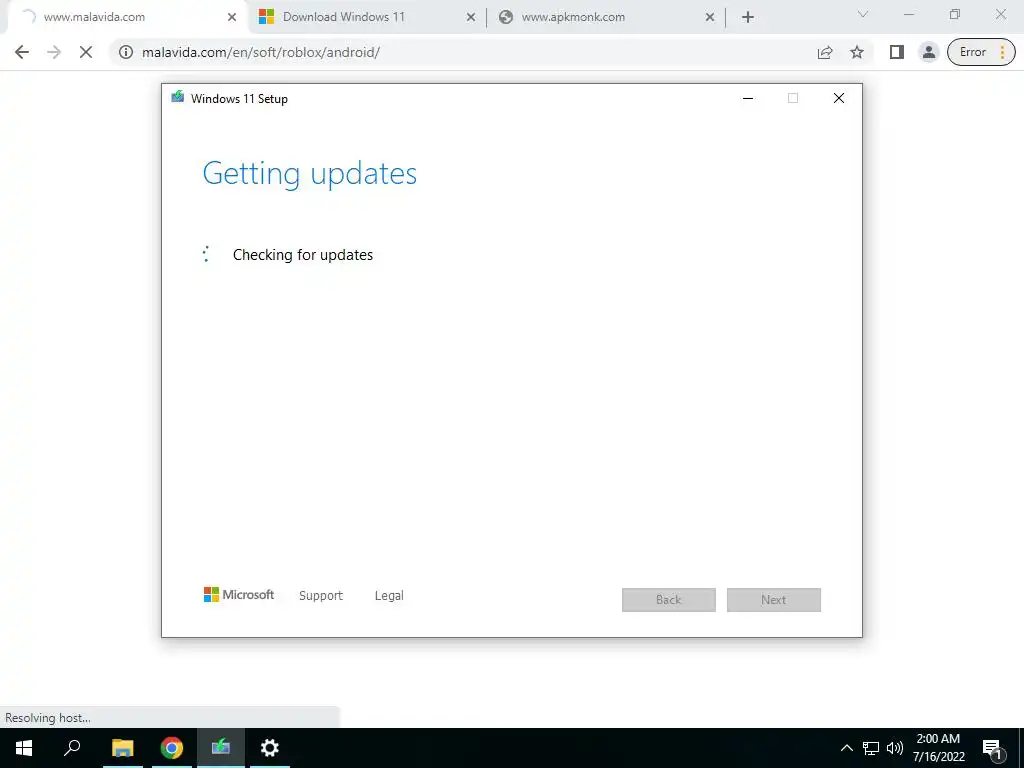
Task: Close the Windows 11 Setup window
Action: click(x=839, y=98)
